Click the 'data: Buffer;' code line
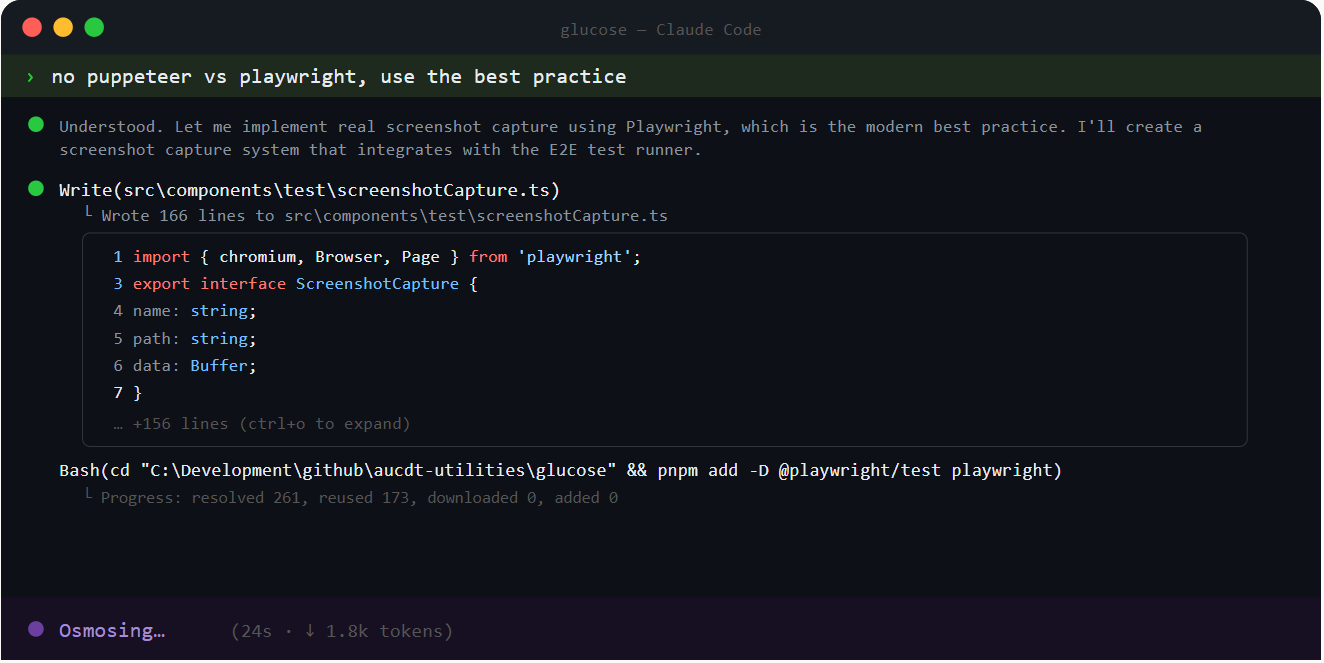 click(x=185, y=366)
